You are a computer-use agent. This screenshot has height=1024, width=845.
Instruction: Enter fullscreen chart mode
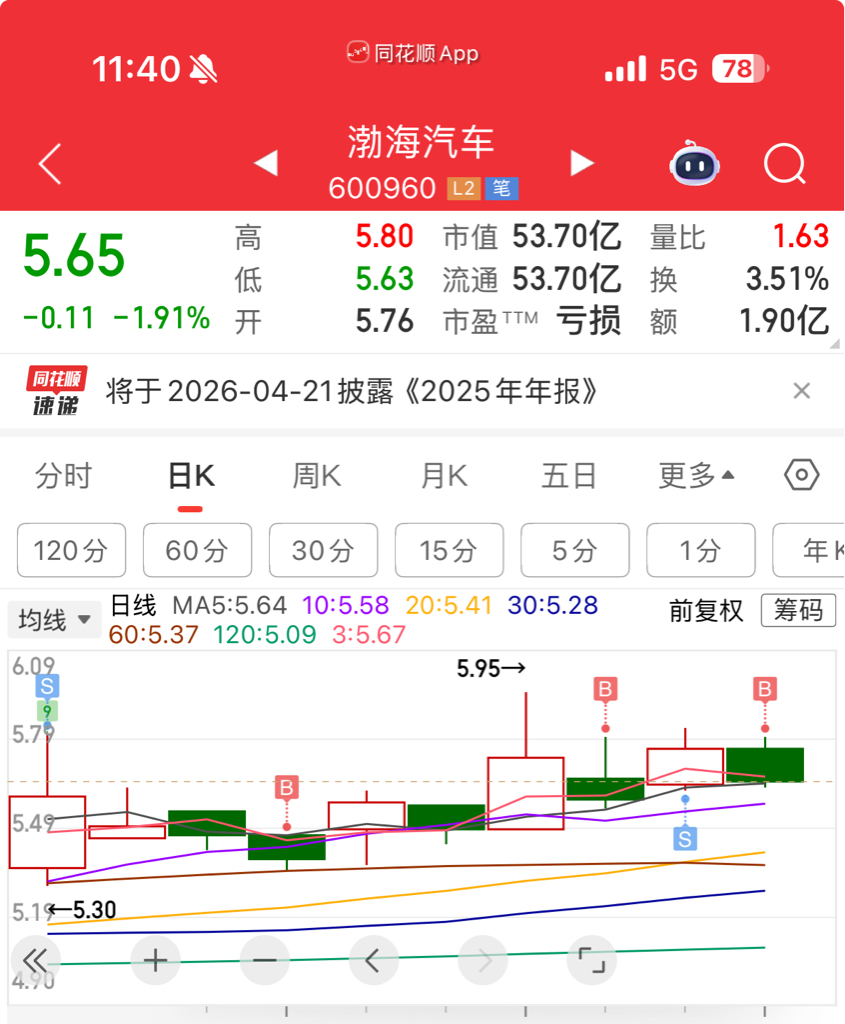592,961
